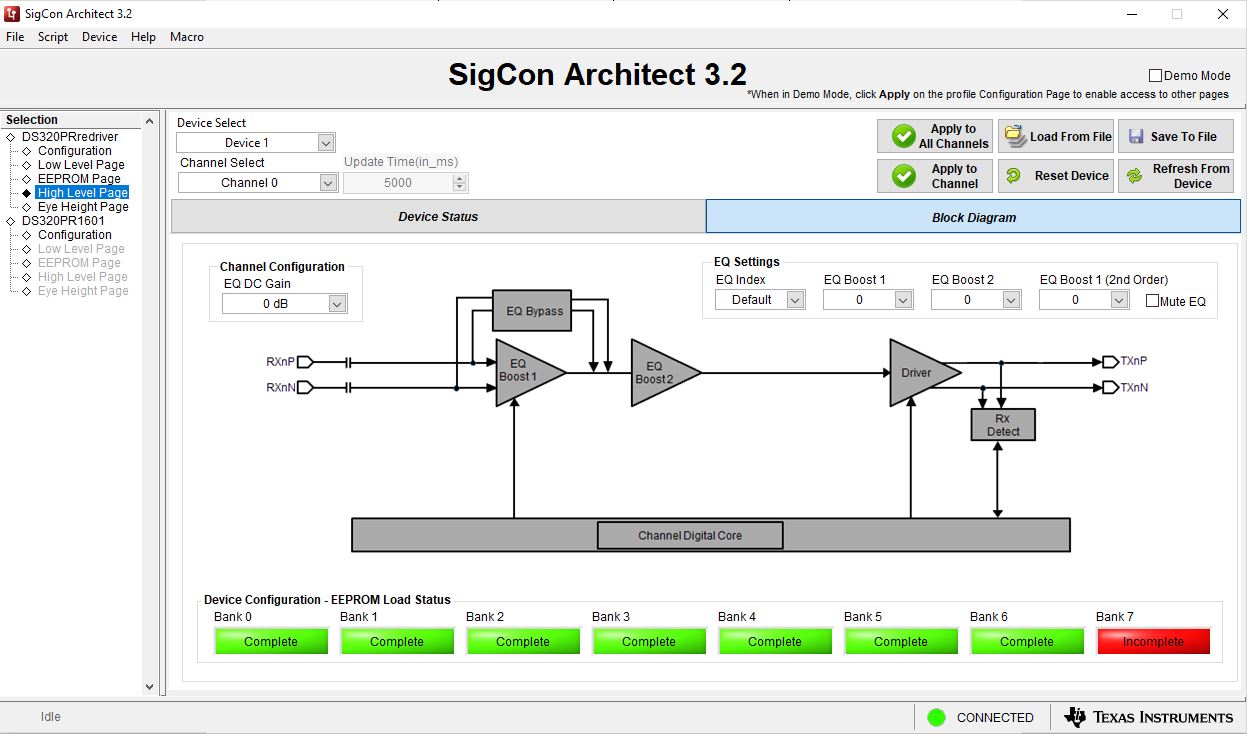Screen dimensions: 1247x734
Task: Collapse the DS320PR1601 tree node
Action: pyautogui.click(x=11, y=221)
